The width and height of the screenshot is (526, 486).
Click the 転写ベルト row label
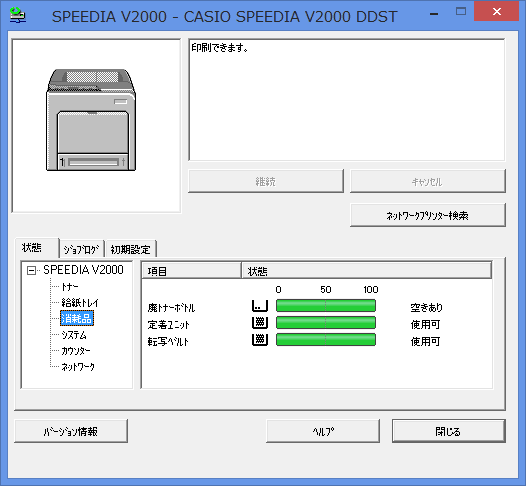[x=168, y=341]
